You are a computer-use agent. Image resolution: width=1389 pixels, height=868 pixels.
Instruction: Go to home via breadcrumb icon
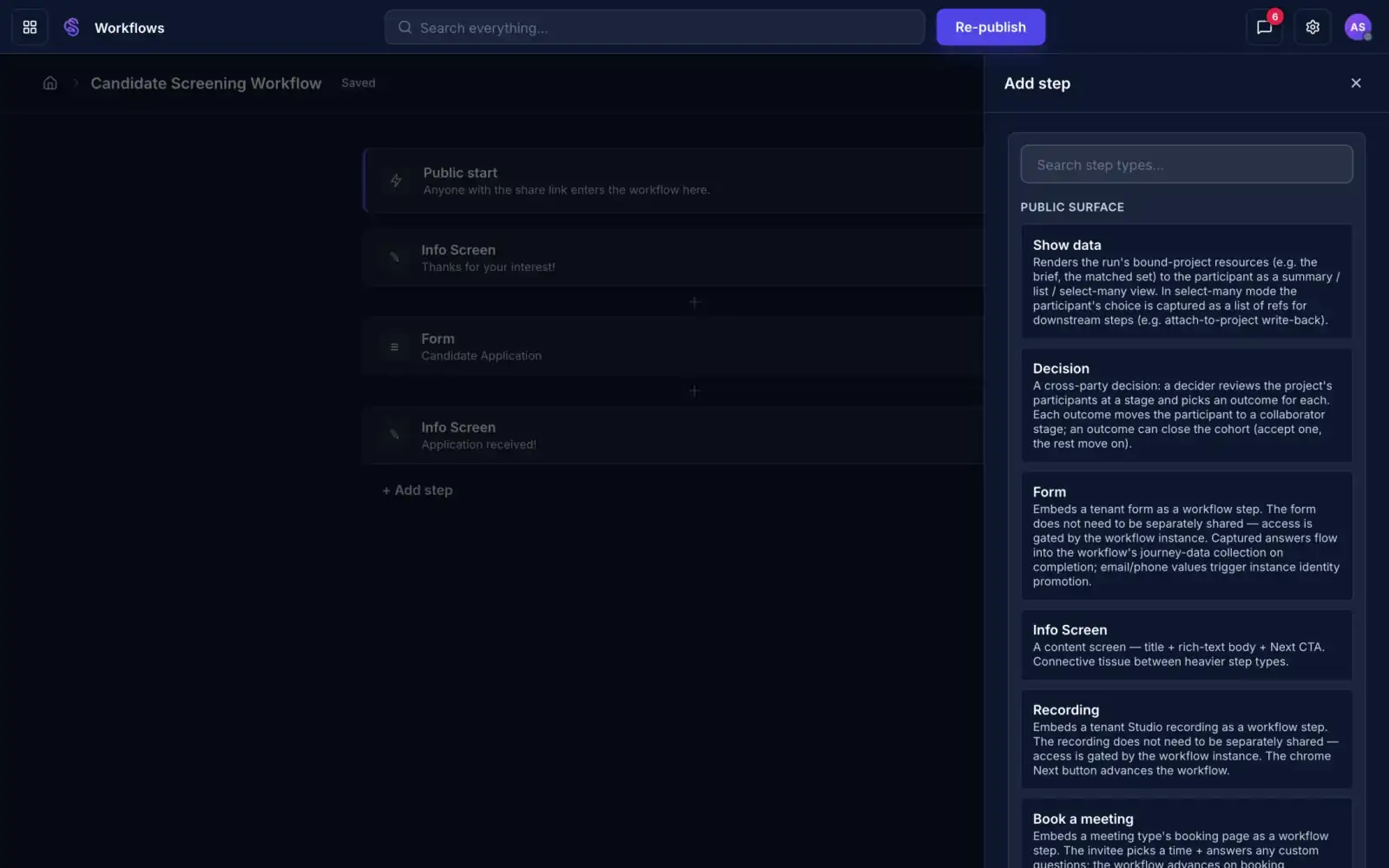(x=50, y=82)
